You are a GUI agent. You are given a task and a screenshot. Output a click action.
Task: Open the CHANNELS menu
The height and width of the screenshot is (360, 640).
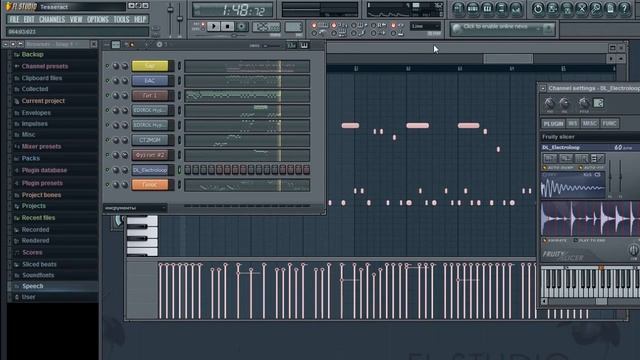[52, 20]
